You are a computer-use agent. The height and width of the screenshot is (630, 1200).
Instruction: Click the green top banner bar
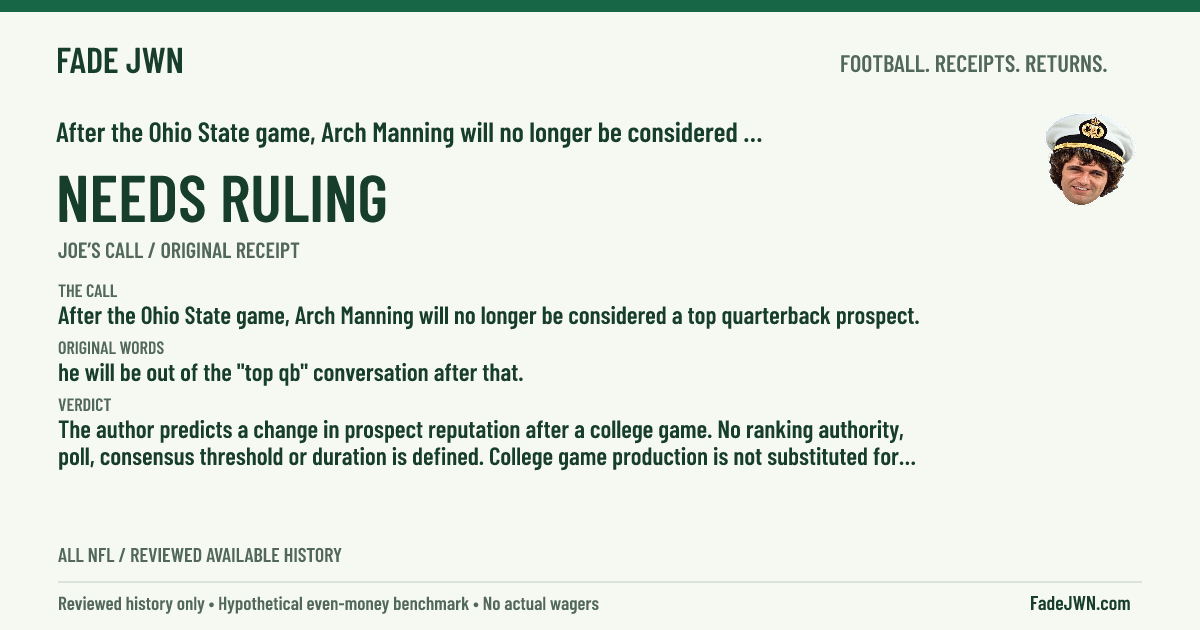[x=600, y=5]
